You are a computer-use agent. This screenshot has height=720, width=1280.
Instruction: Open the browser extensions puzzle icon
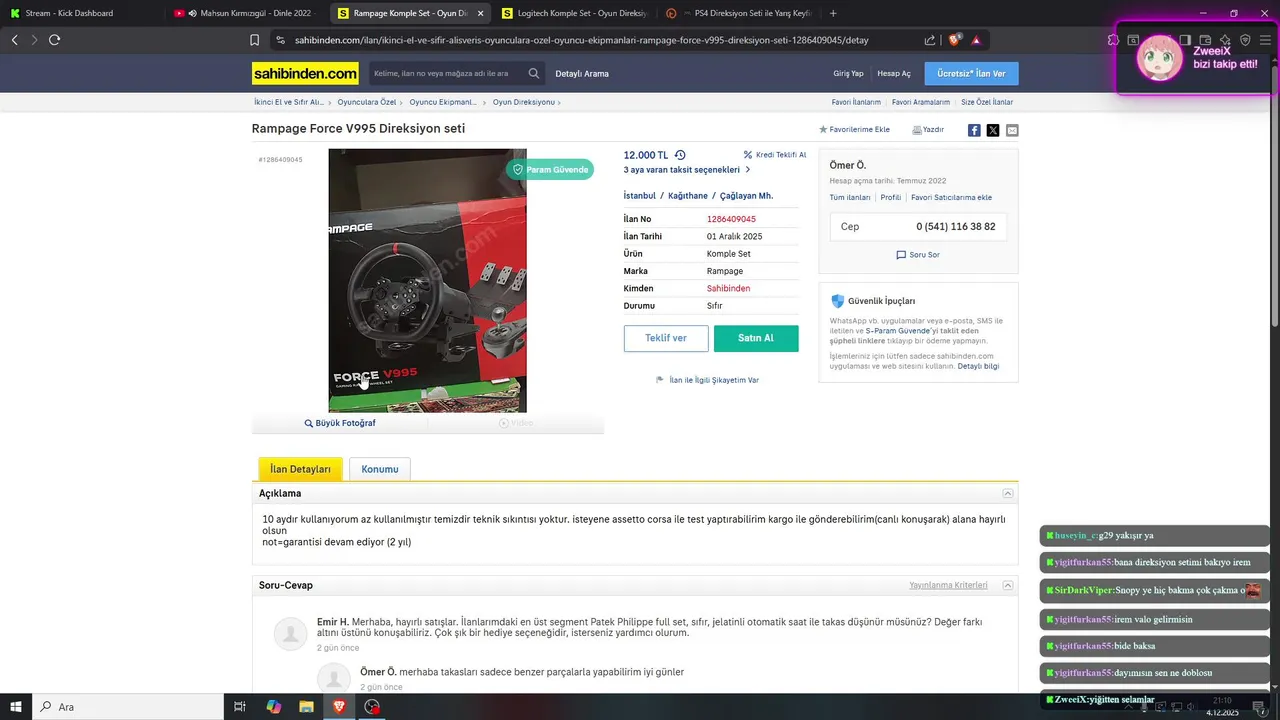[1113, 40]
